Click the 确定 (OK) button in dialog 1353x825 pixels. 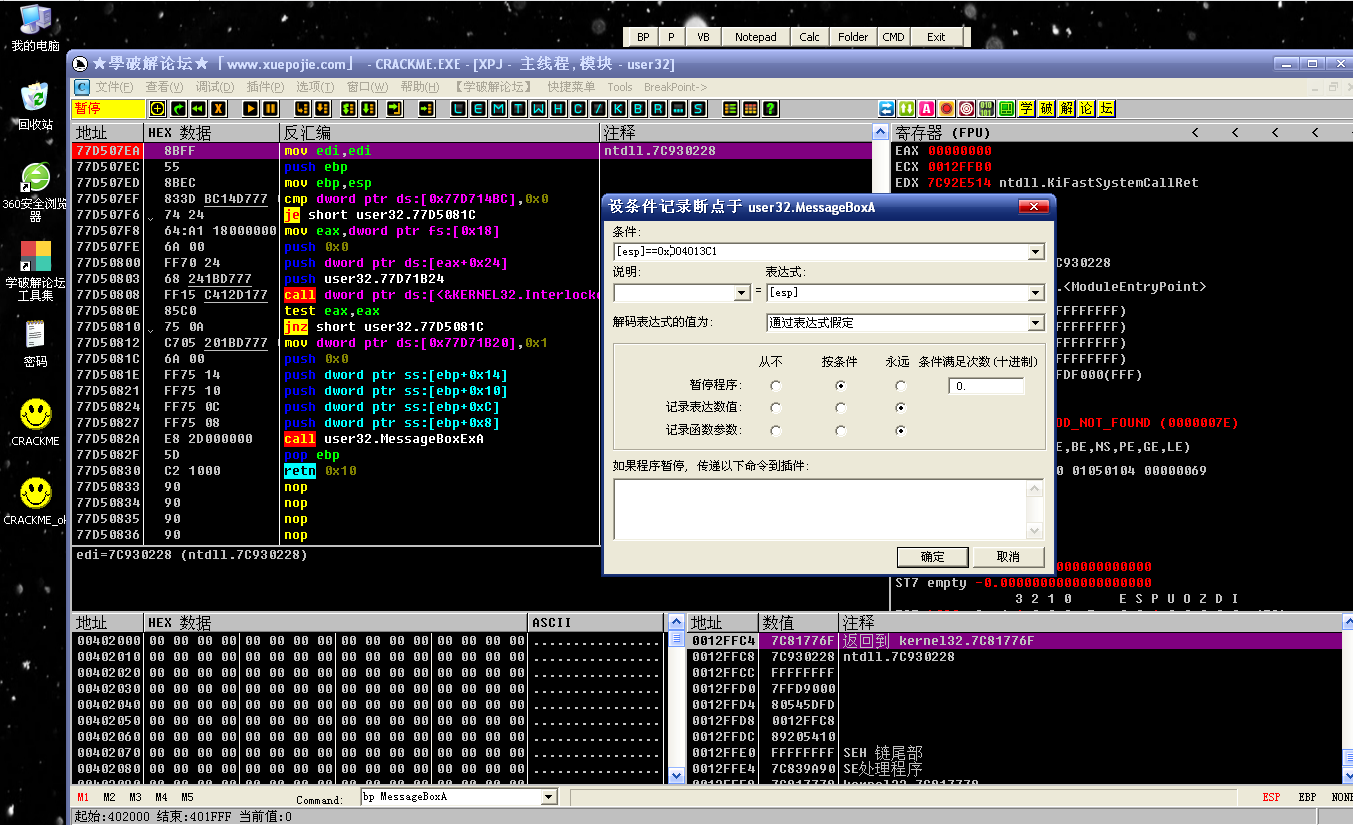point(932,557)
